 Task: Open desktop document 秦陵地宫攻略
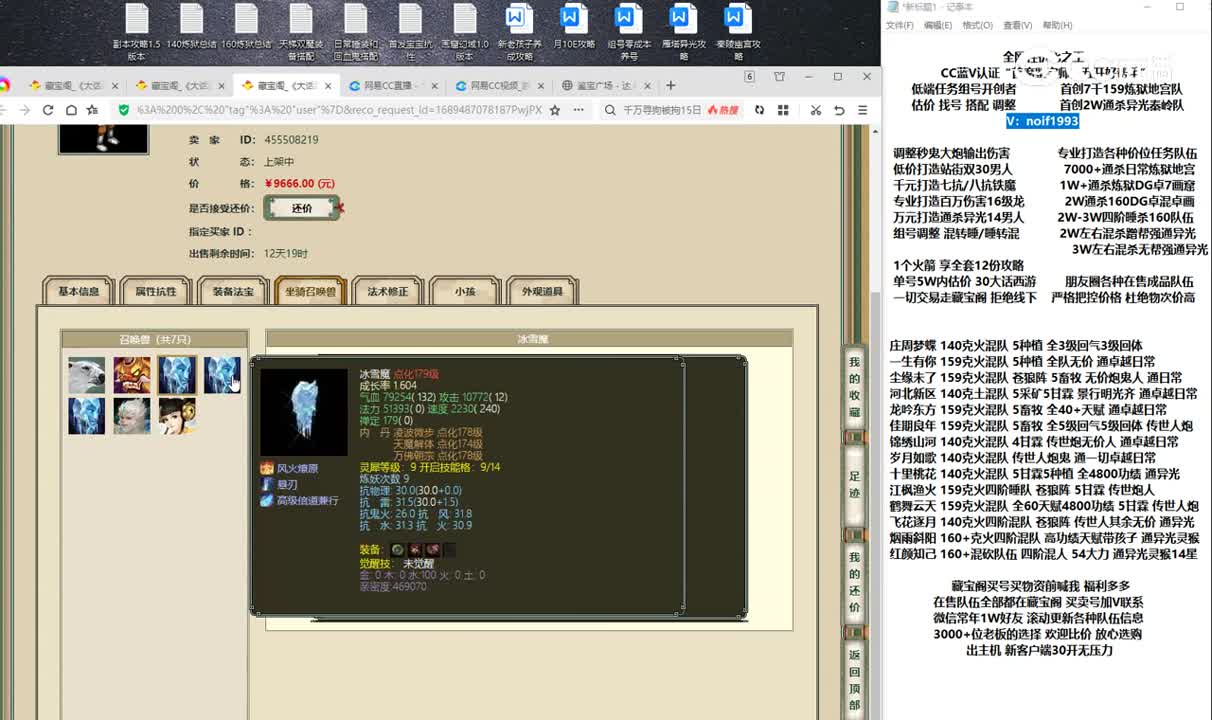click(738, 32)
